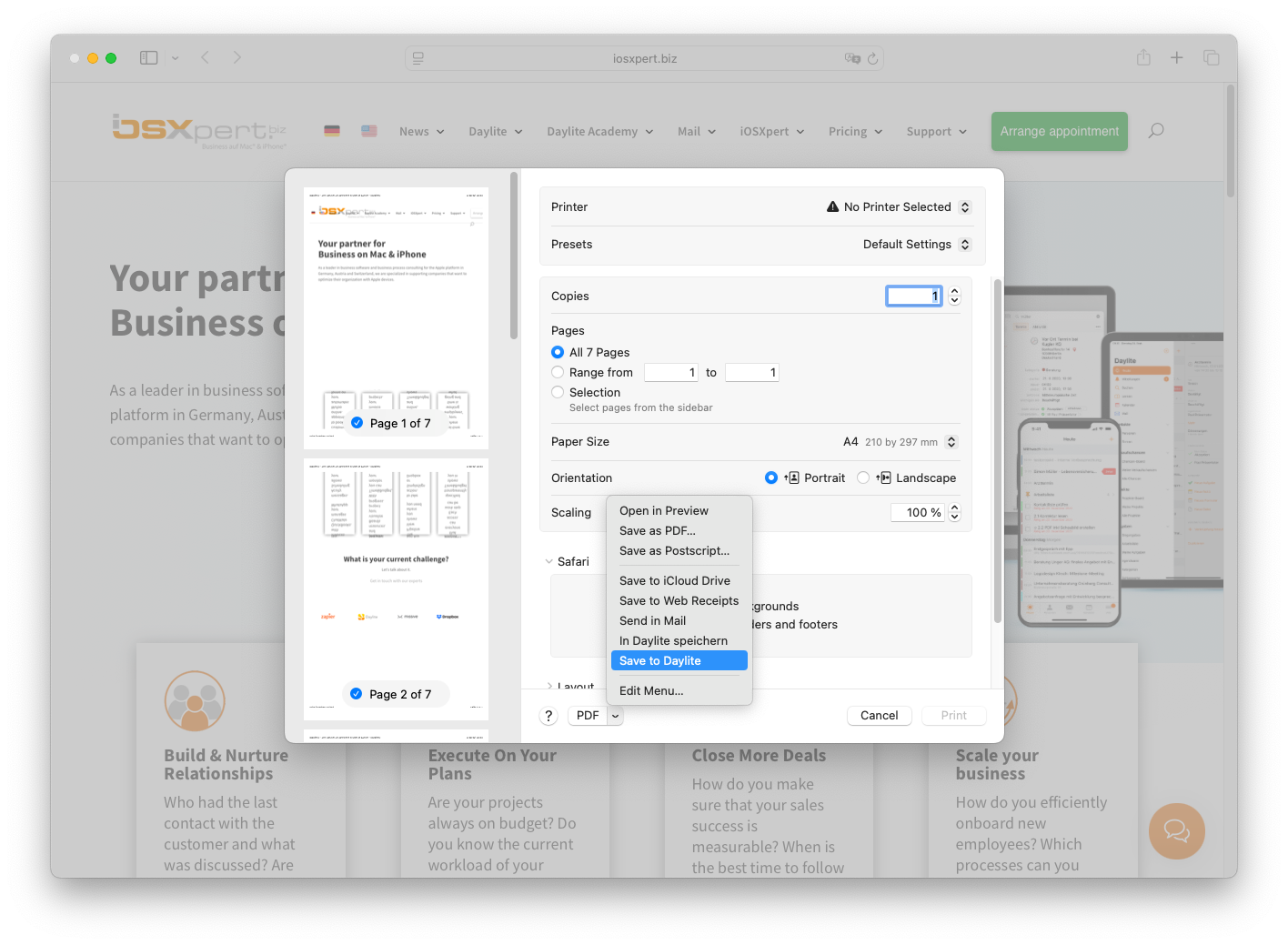Choose Landscape orientation radio button
Image resolution: width=1288 pixels, height=945 pixels.
click(863, 478)
